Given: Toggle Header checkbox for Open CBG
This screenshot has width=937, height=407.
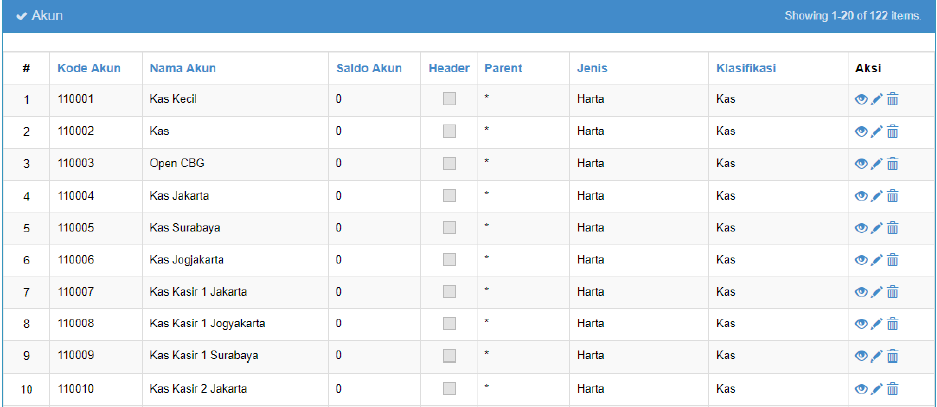Looking at the screenshot, I should (x=449, y=163).
